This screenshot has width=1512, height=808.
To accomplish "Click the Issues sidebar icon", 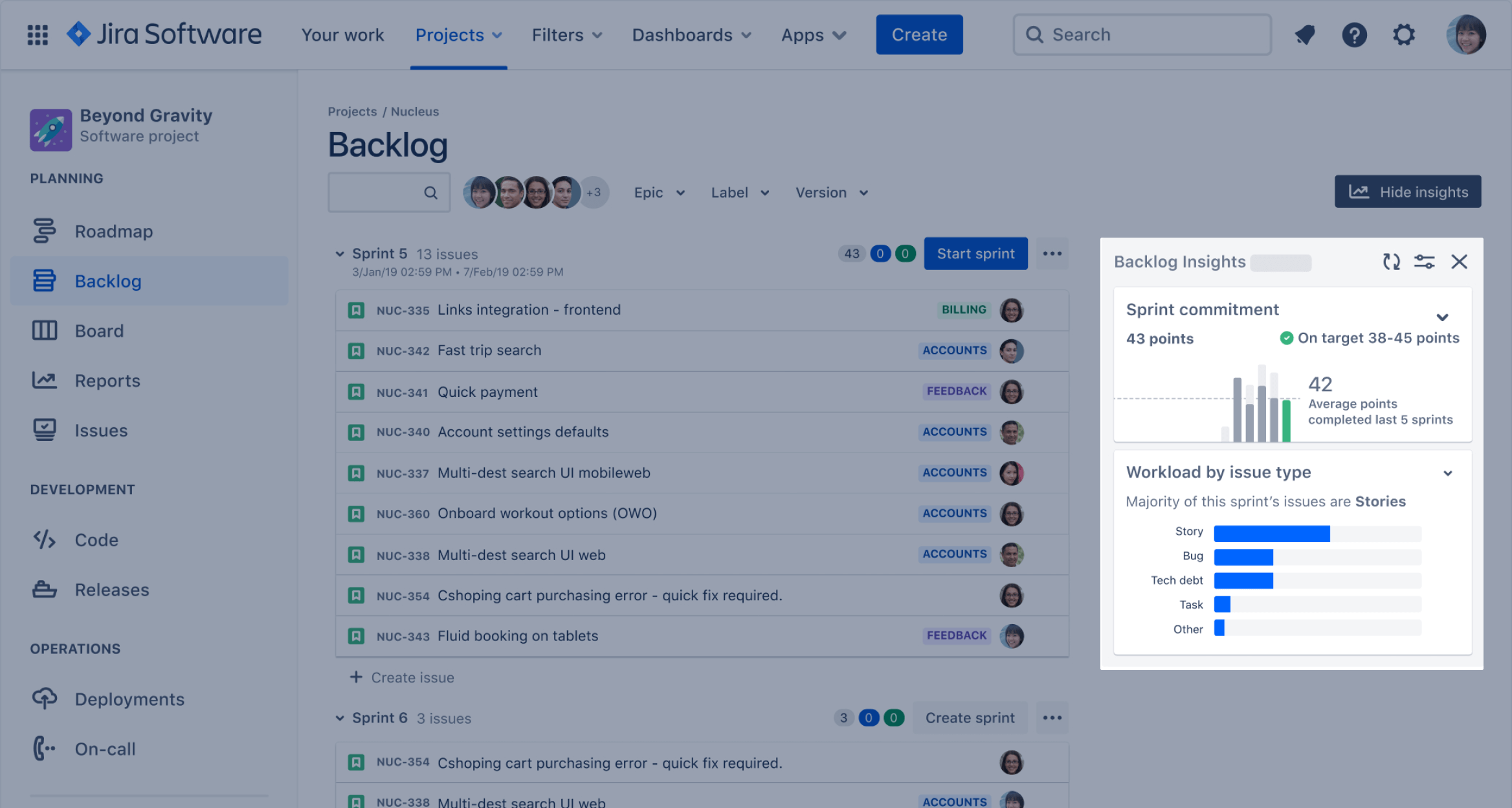I will click(x=44, y=430).
